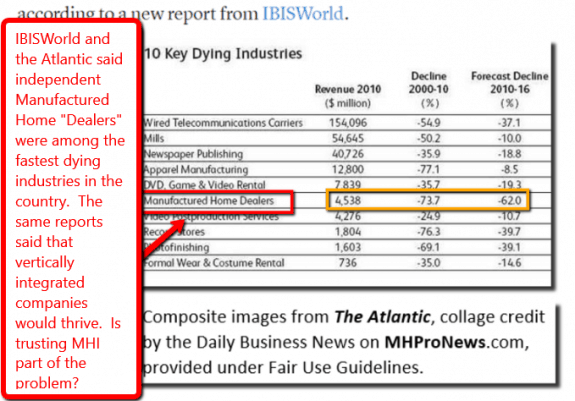The width and height of the screenshot is (575, 401).
Task: Select decline value -69.1
Action: point(428,247)
